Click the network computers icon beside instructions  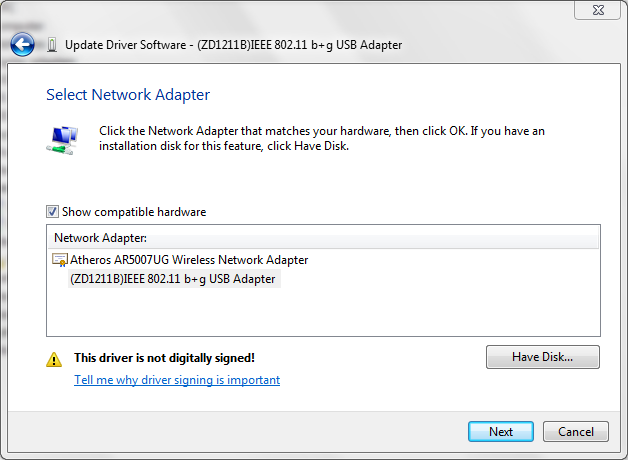[x=62, y=140]
